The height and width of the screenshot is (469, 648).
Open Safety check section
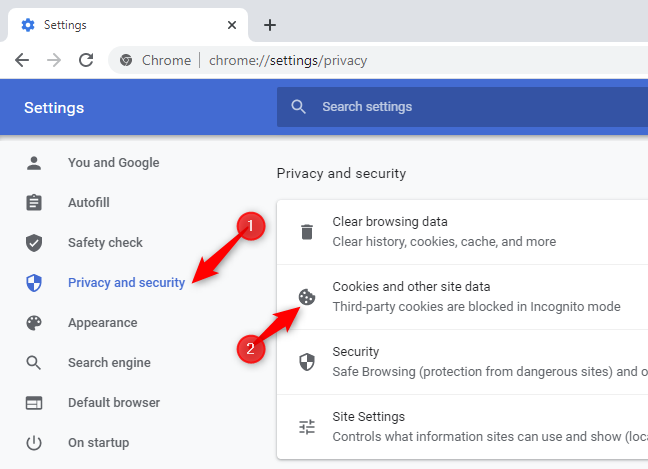pos(105,243)
